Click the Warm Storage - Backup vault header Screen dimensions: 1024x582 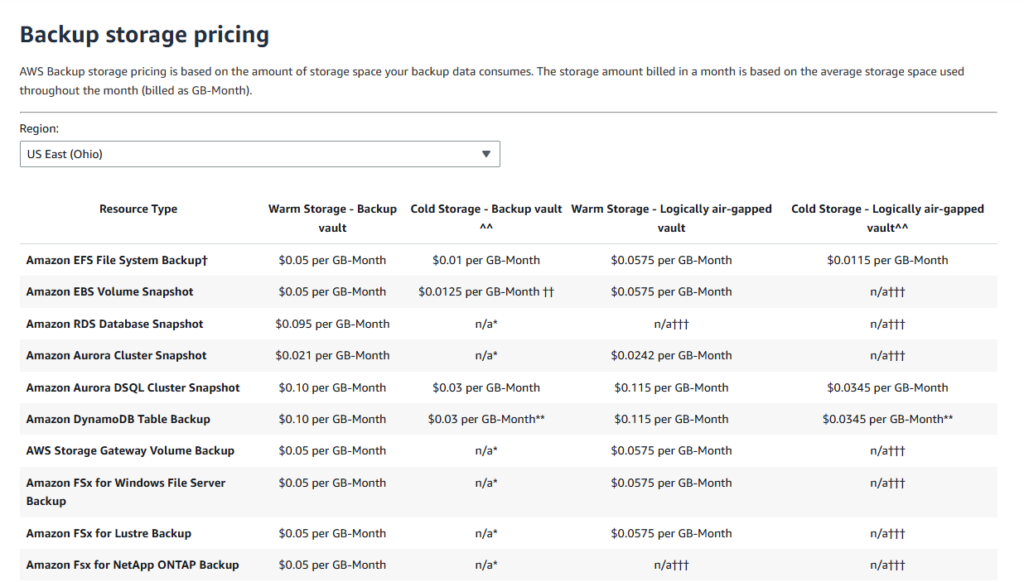click(x=332, y=218)
